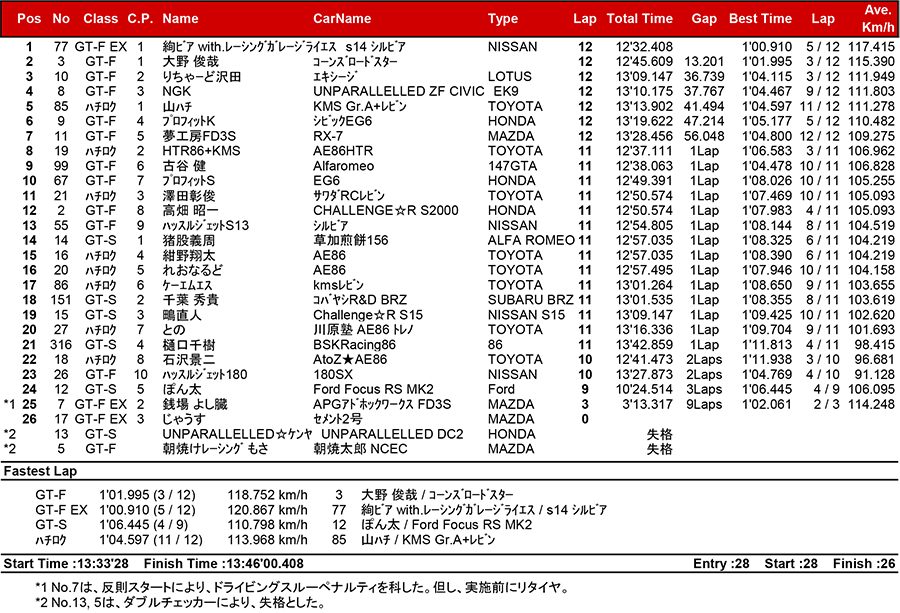Click the winning total time 12'32.408
The image size is (900, 613).
click(x=644, y=46)
